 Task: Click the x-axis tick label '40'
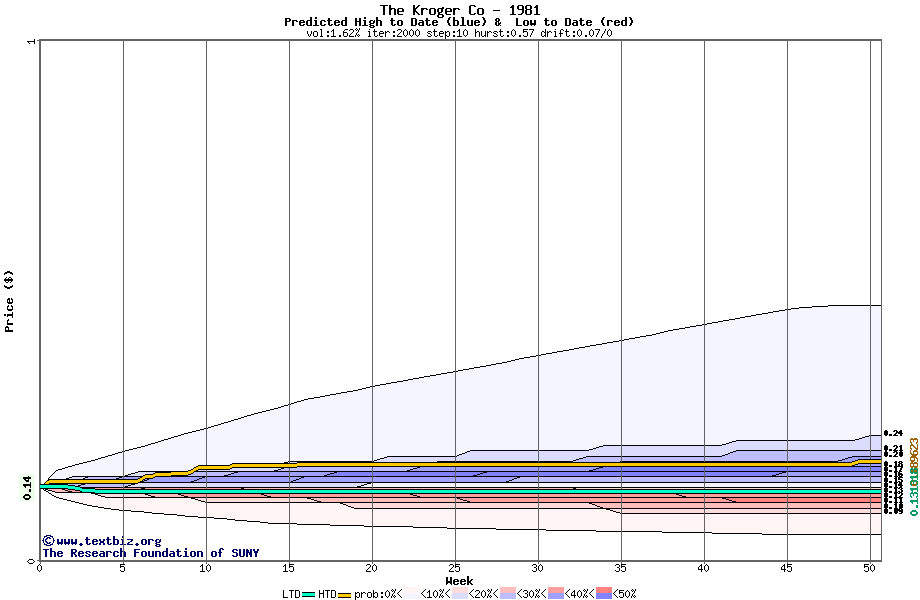[x=703, y=568]
